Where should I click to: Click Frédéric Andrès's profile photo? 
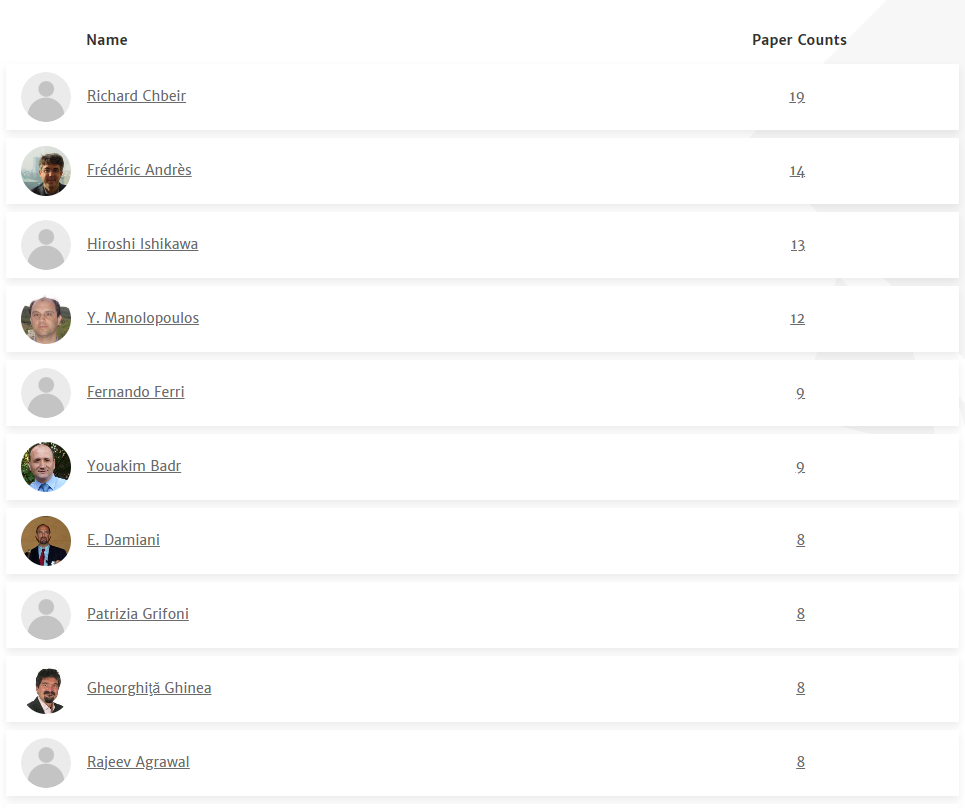point(46,171)
